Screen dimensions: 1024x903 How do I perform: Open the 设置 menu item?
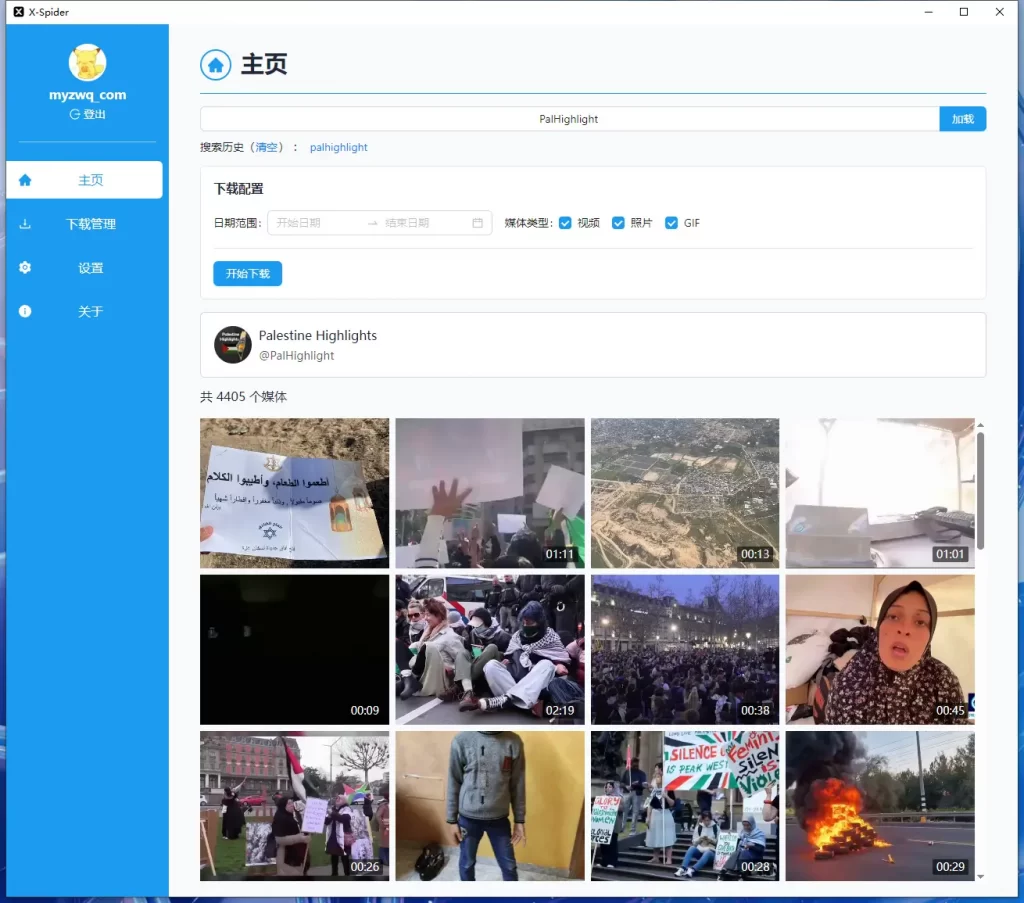click(84, 268)
